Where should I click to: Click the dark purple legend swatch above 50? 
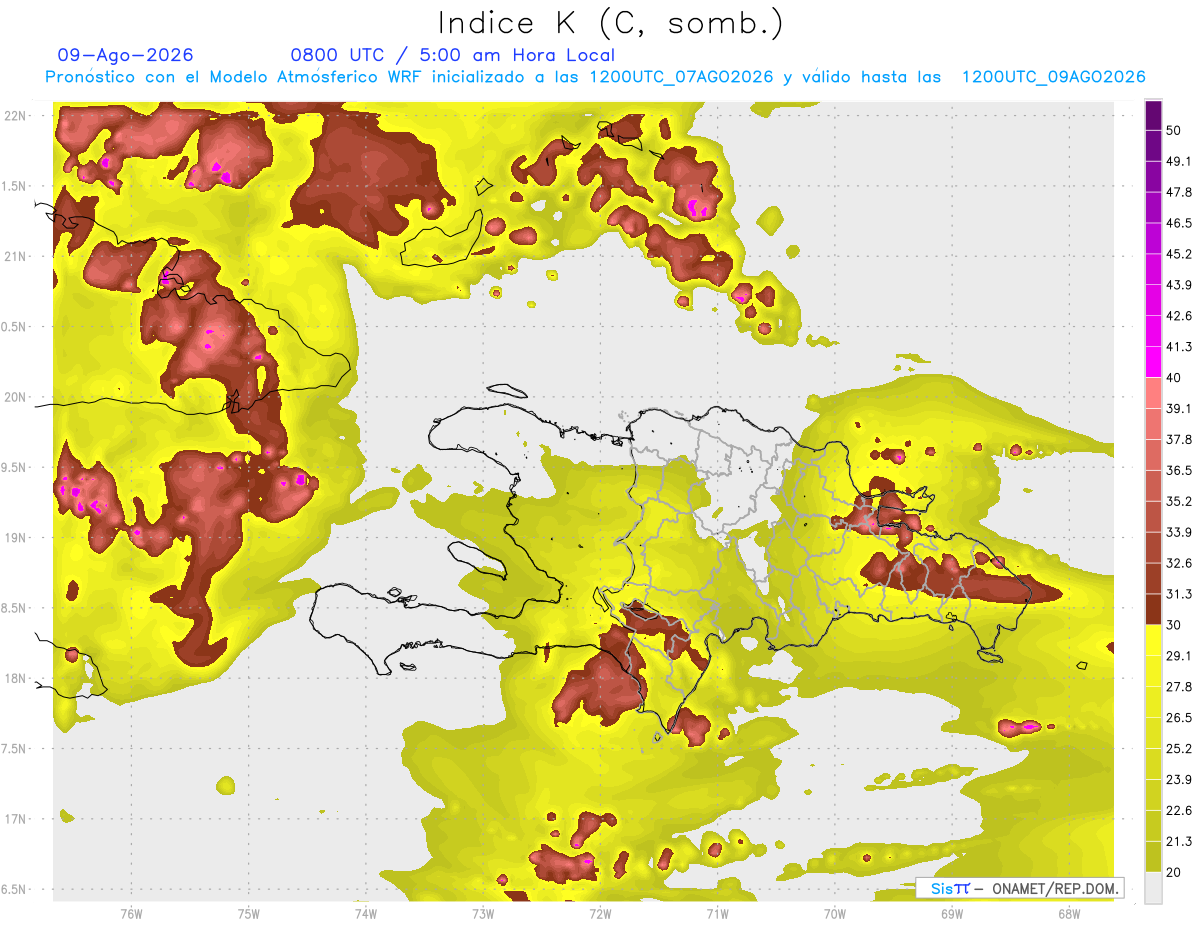point(1153,115)
